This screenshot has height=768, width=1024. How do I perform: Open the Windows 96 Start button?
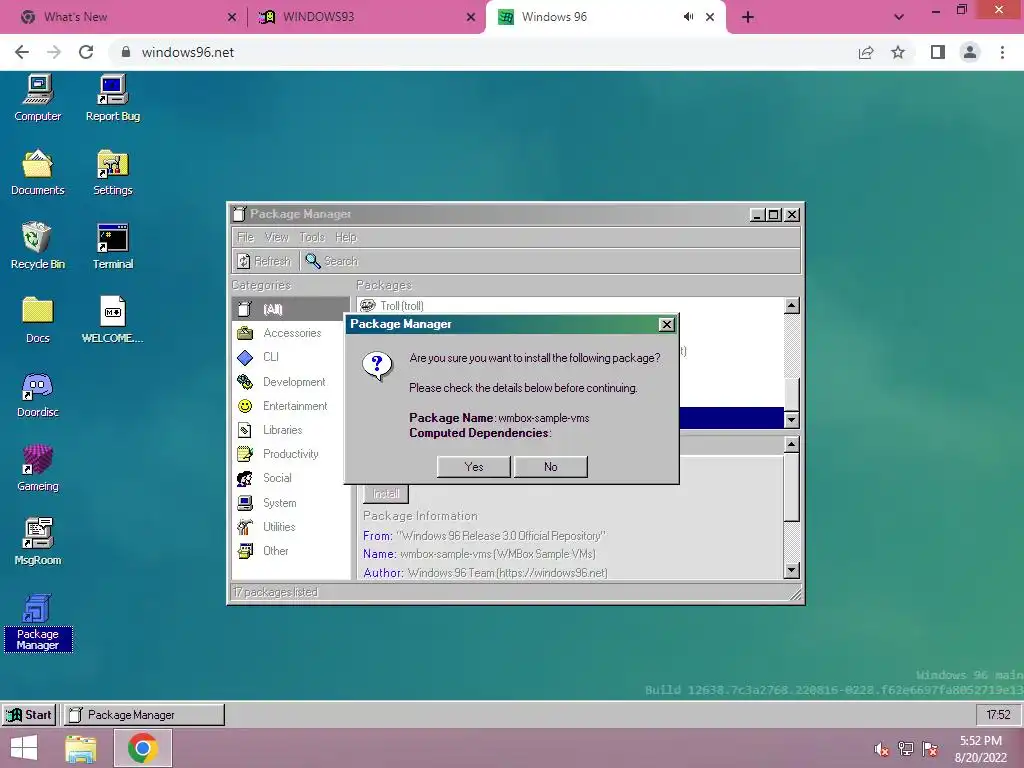29,715
